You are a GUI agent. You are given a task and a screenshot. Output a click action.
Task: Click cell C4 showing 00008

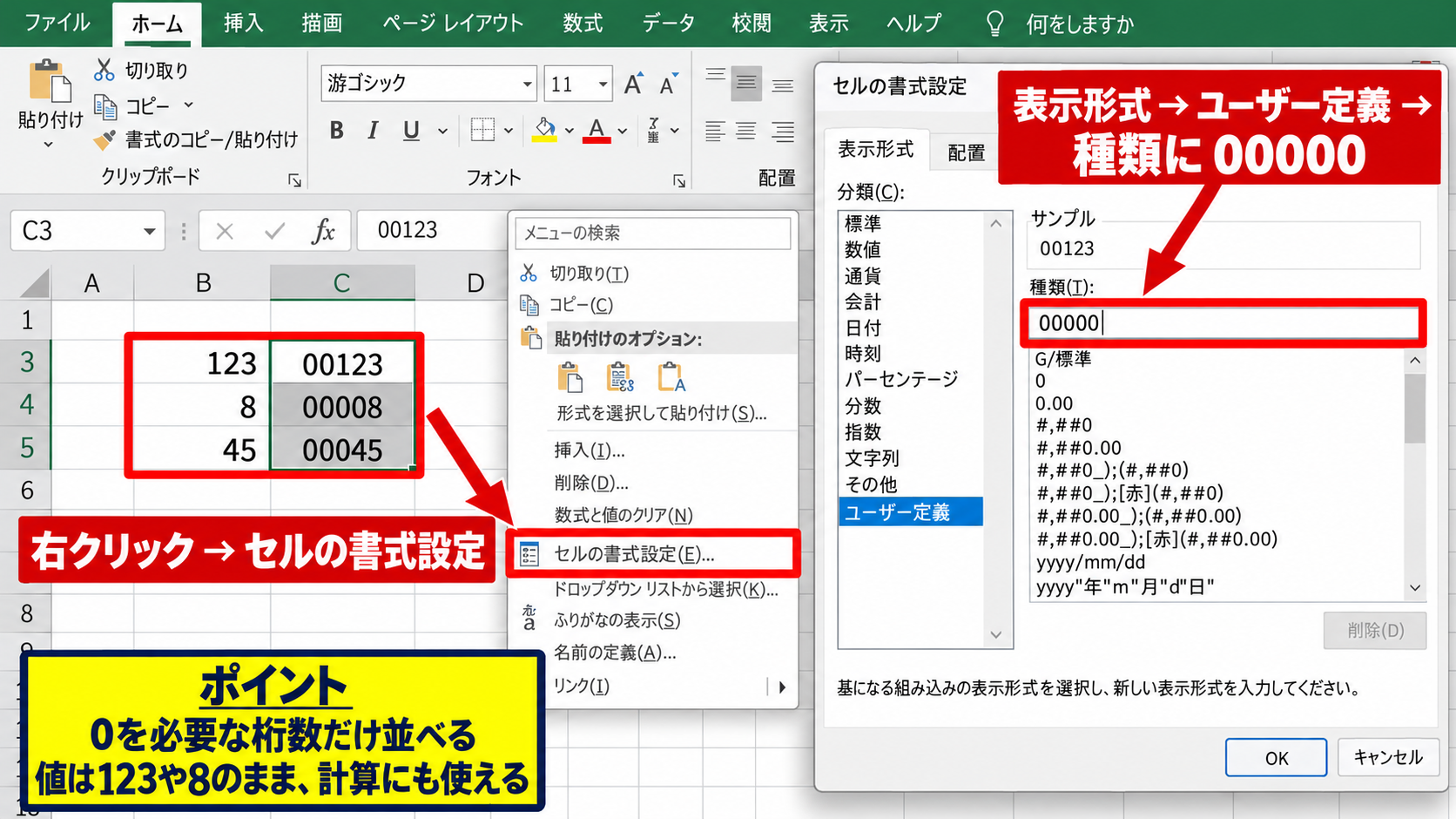pos(342,407)
